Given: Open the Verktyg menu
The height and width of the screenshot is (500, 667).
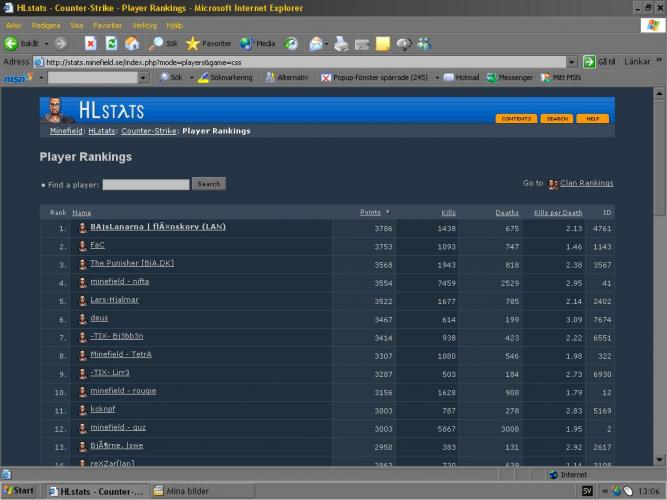Looking at the screenshot, I should click(144, 25).
